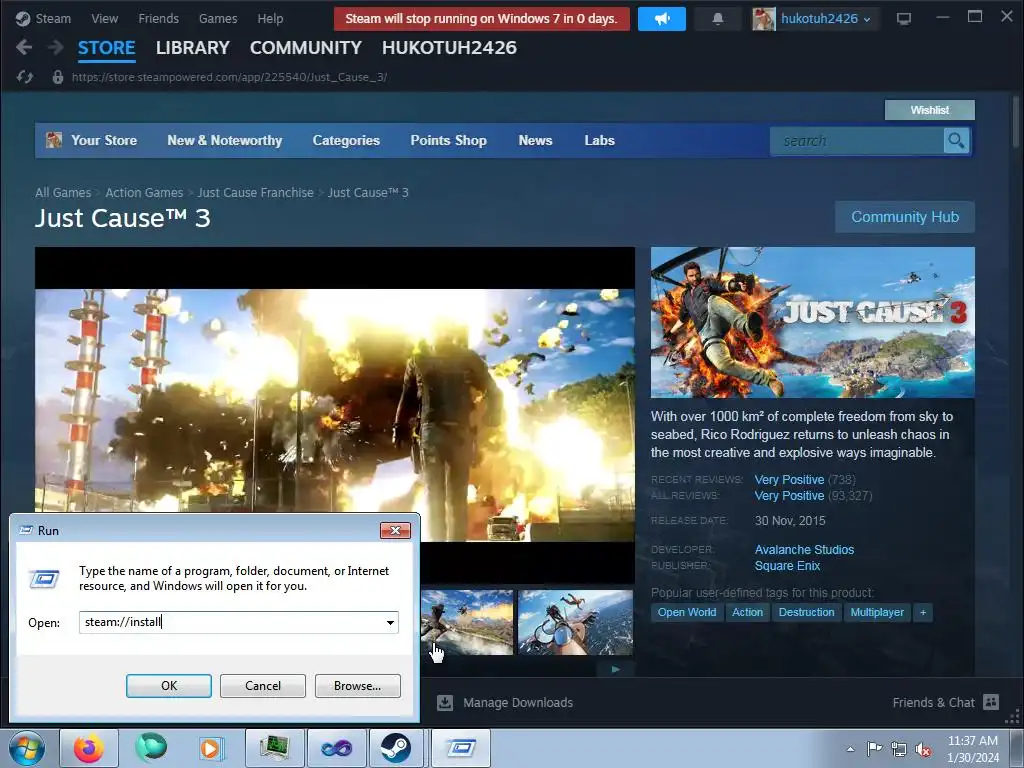Open the Friends menu
This screenshot has width=1024, height=768.
click(158, 18)
